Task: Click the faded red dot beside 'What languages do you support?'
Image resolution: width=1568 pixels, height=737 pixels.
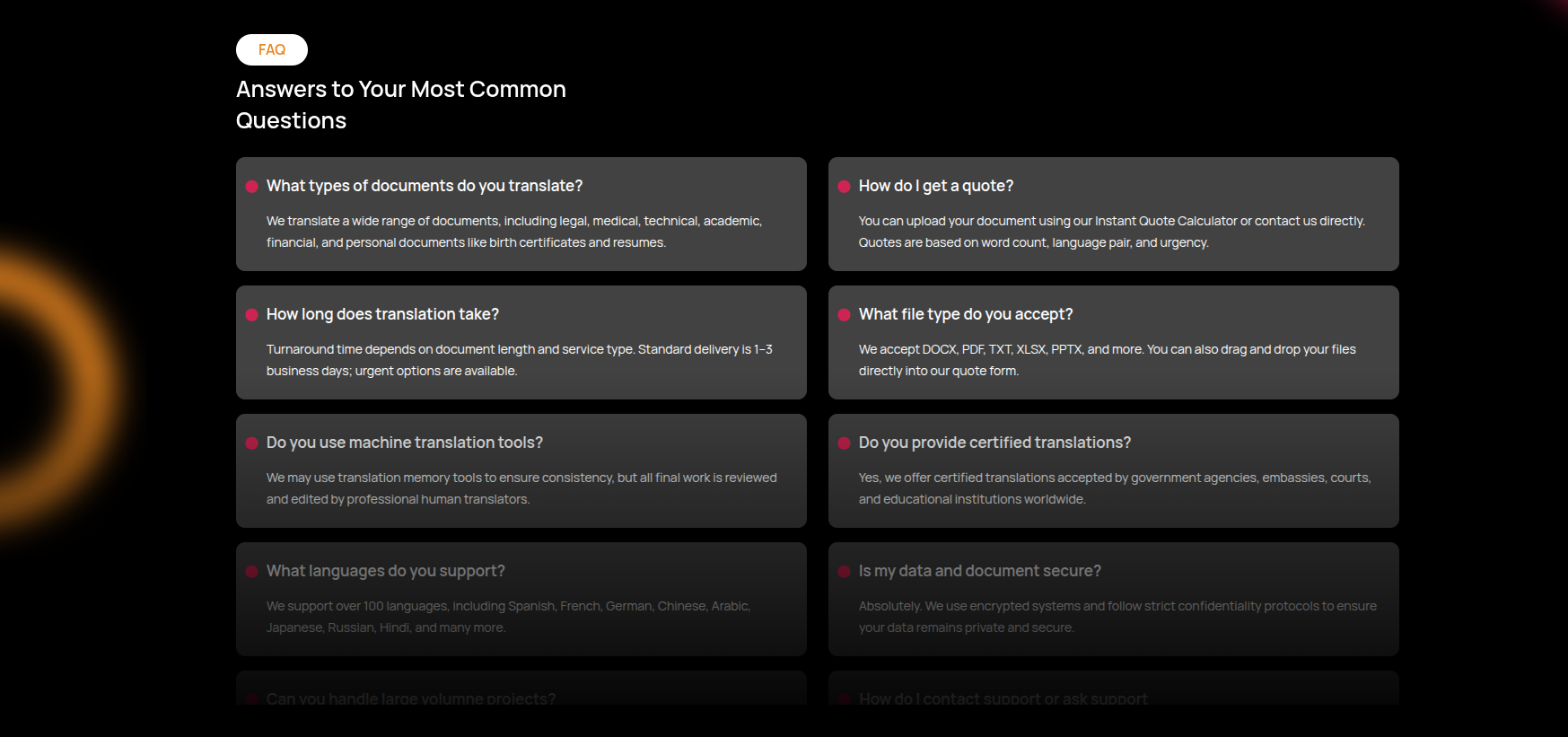Action: coord(252,572)
